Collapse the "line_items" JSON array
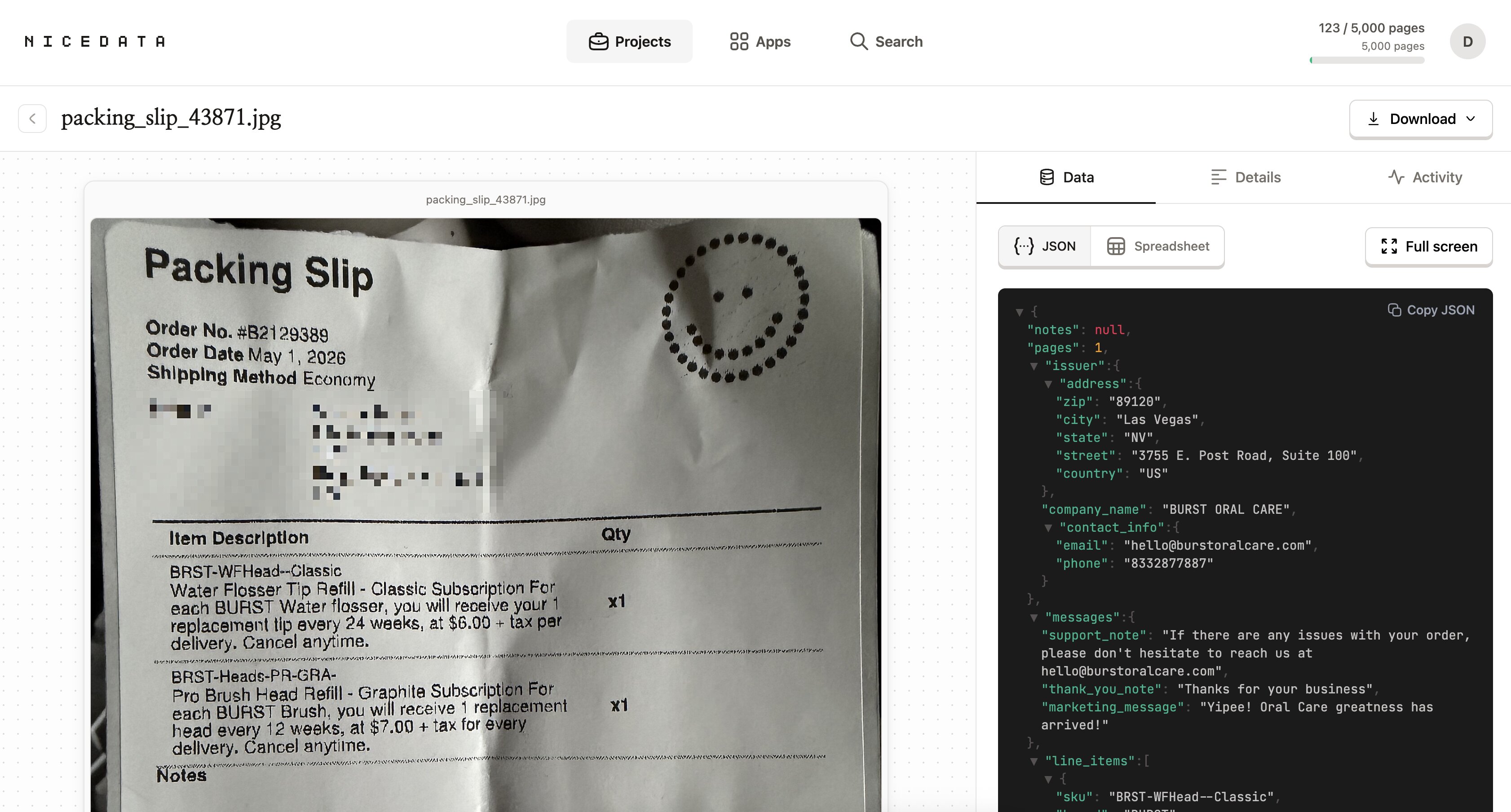The width and height of the screenshot is (1511, 812). tap(1034, 762)
